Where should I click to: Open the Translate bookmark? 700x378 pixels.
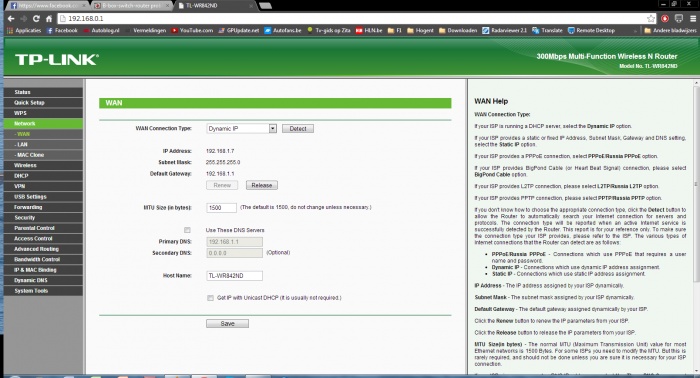(547, 30)
